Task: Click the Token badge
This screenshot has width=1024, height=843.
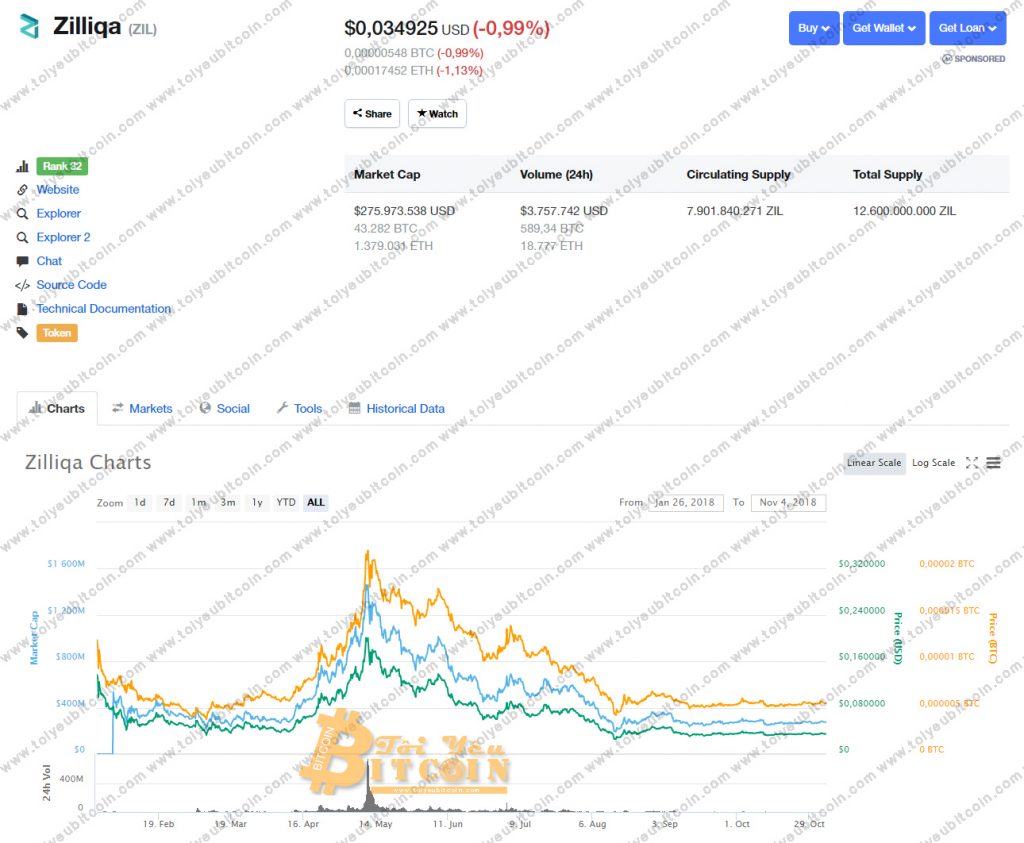Action: point(57,333)
